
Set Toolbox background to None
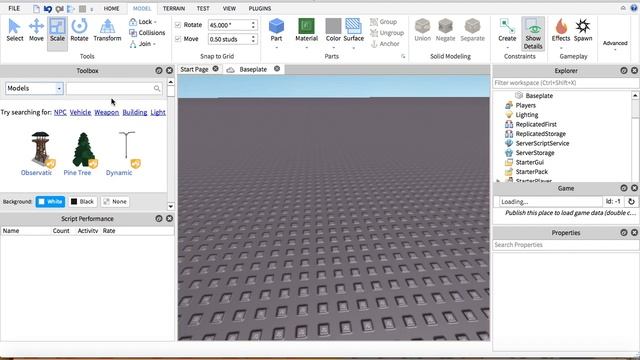point(115,202)
